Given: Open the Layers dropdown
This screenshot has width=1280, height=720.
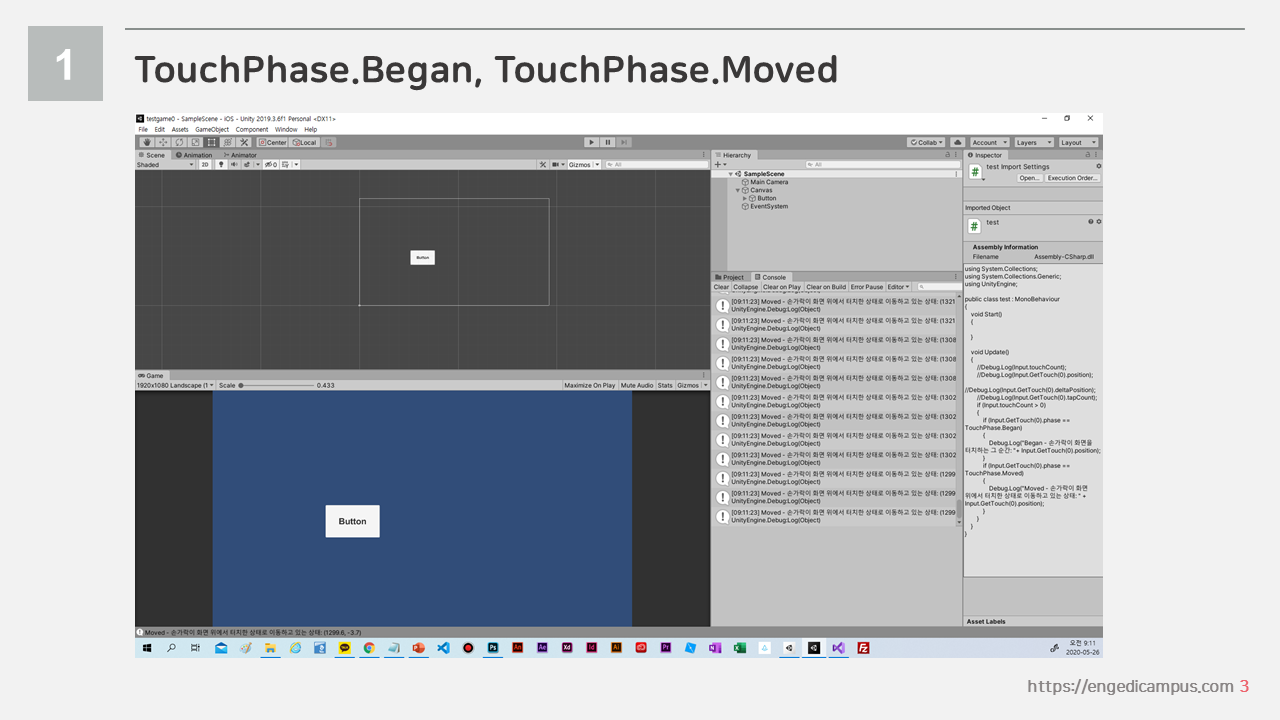Looking at the screenshot, I should (x=1033, y=143).
